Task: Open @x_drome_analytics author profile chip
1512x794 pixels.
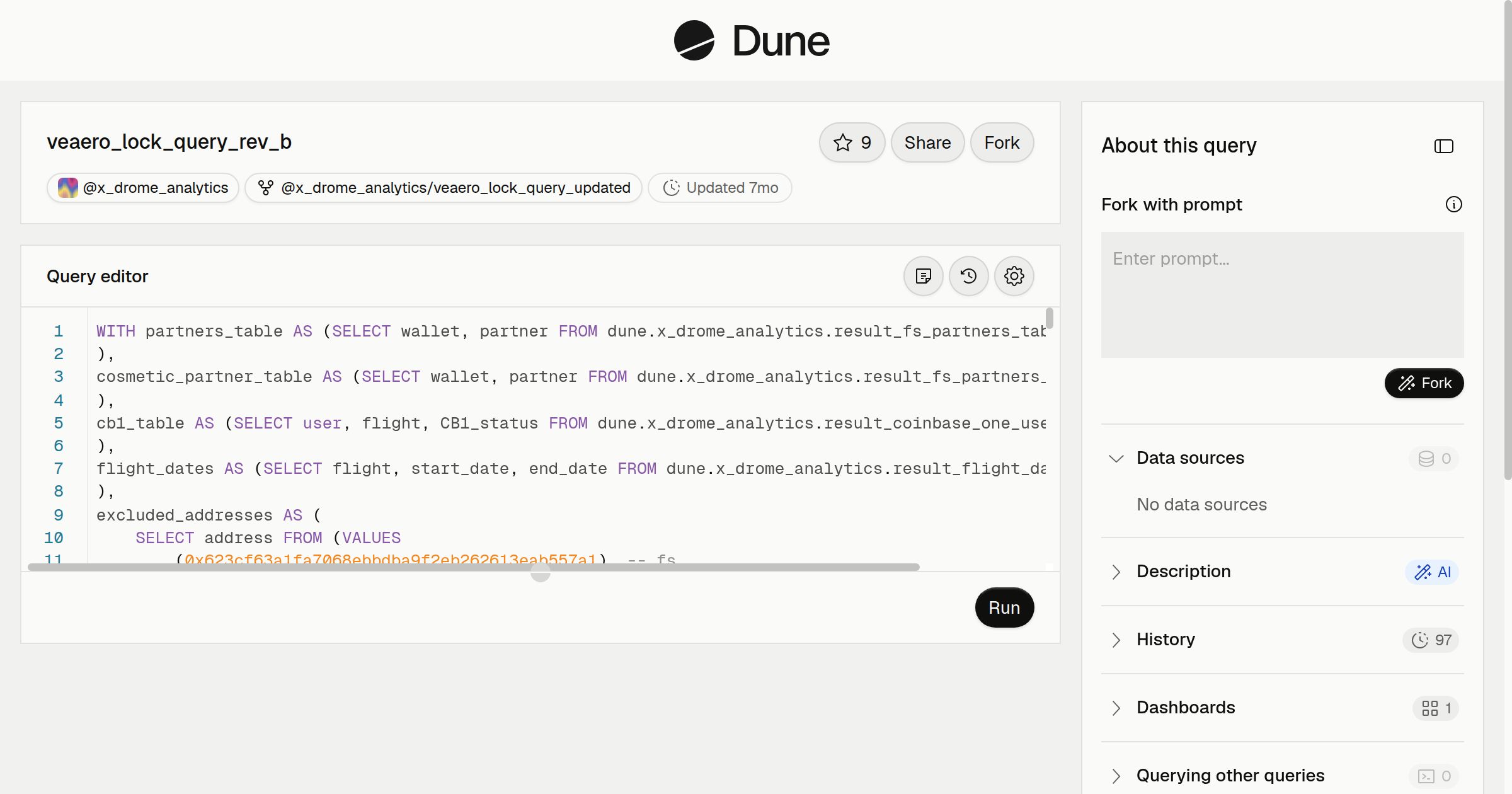Action: (143, 188)
